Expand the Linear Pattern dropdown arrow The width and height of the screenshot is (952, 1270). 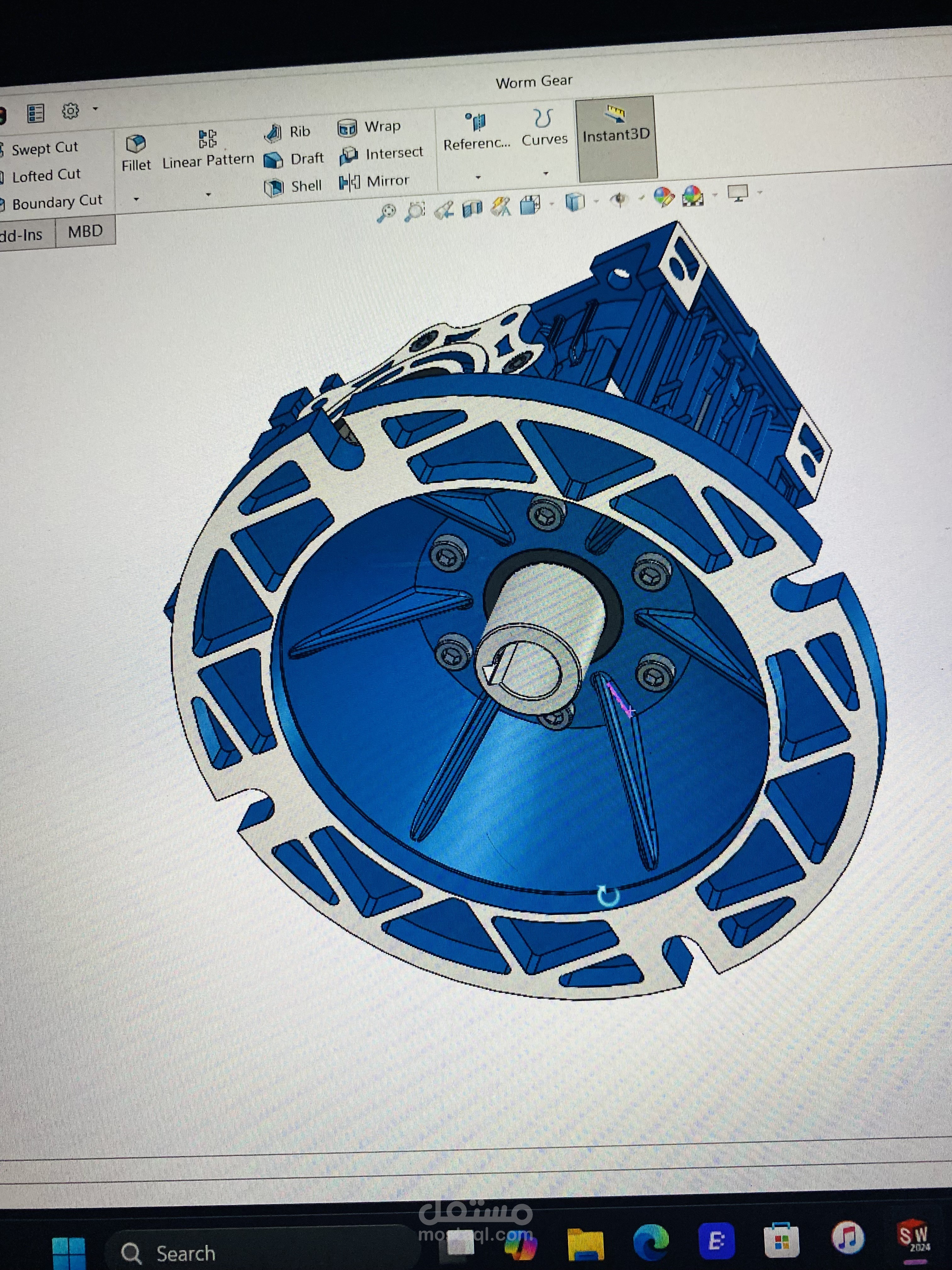(208, 195)
